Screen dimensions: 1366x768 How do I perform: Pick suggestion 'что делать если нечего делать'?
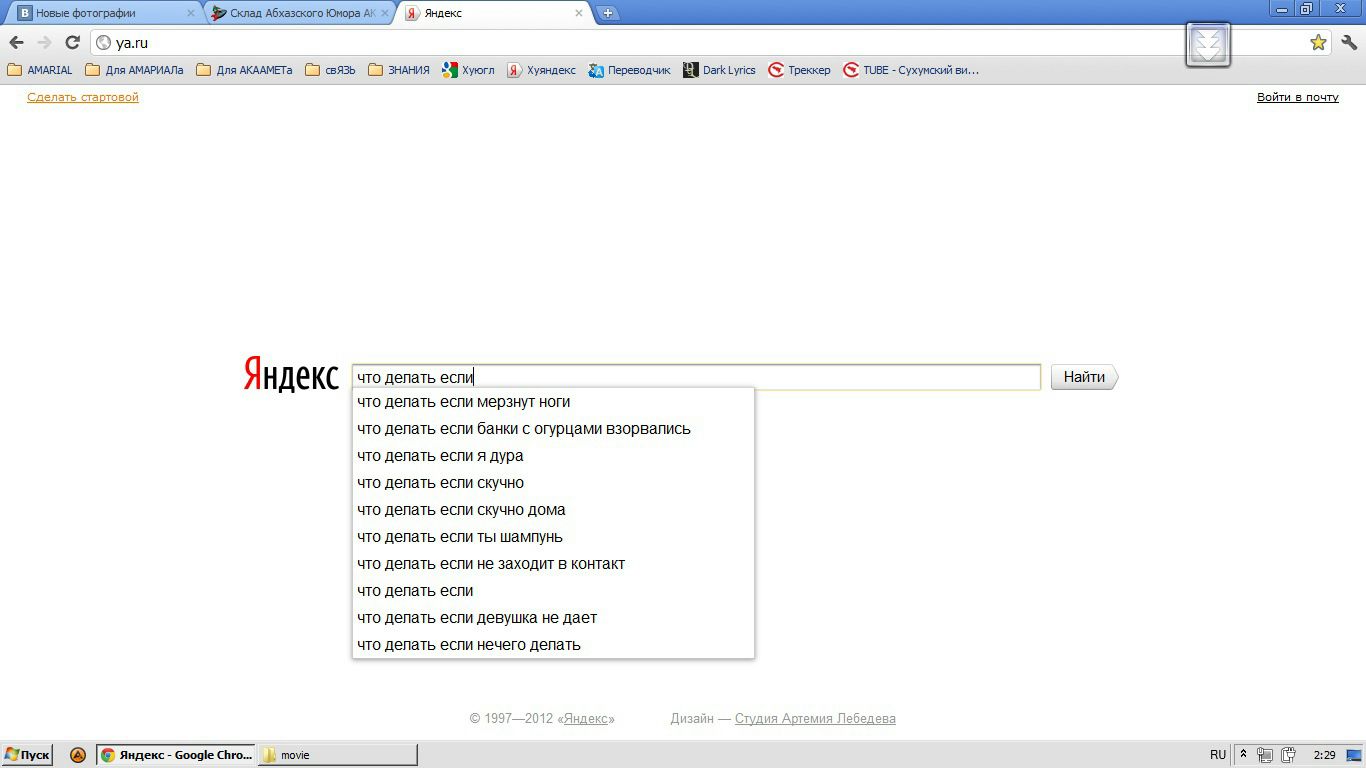[553, 645]
